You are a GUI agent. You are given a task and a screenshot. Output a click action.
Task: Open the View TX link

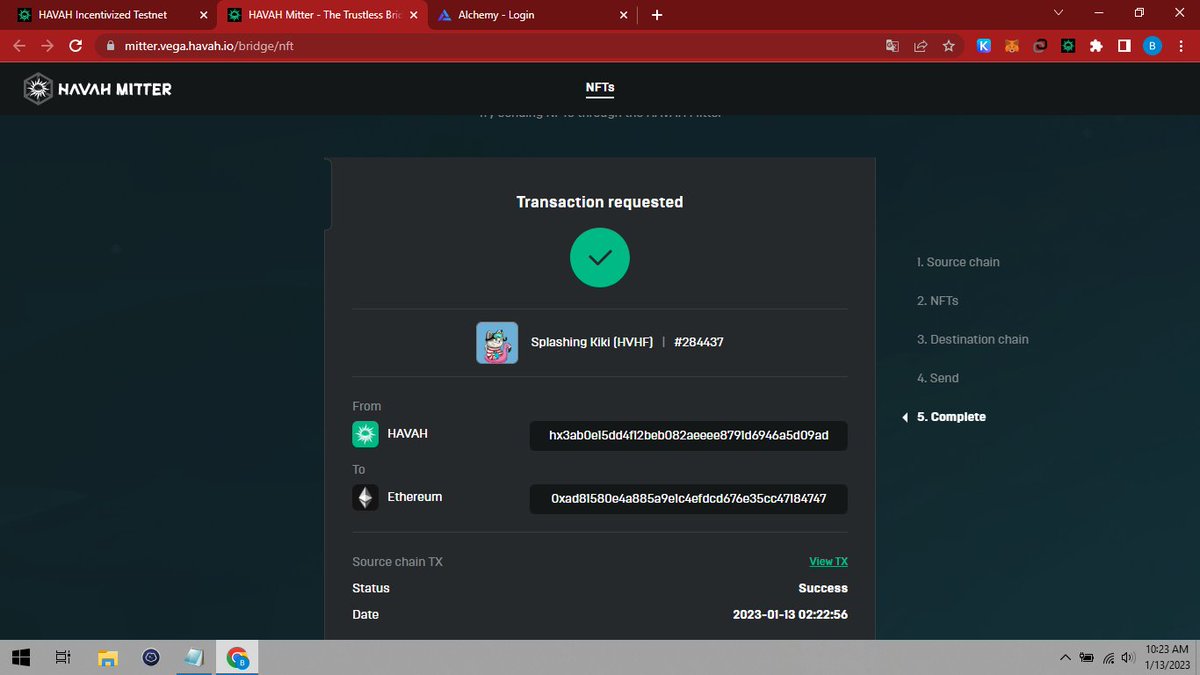828,562
